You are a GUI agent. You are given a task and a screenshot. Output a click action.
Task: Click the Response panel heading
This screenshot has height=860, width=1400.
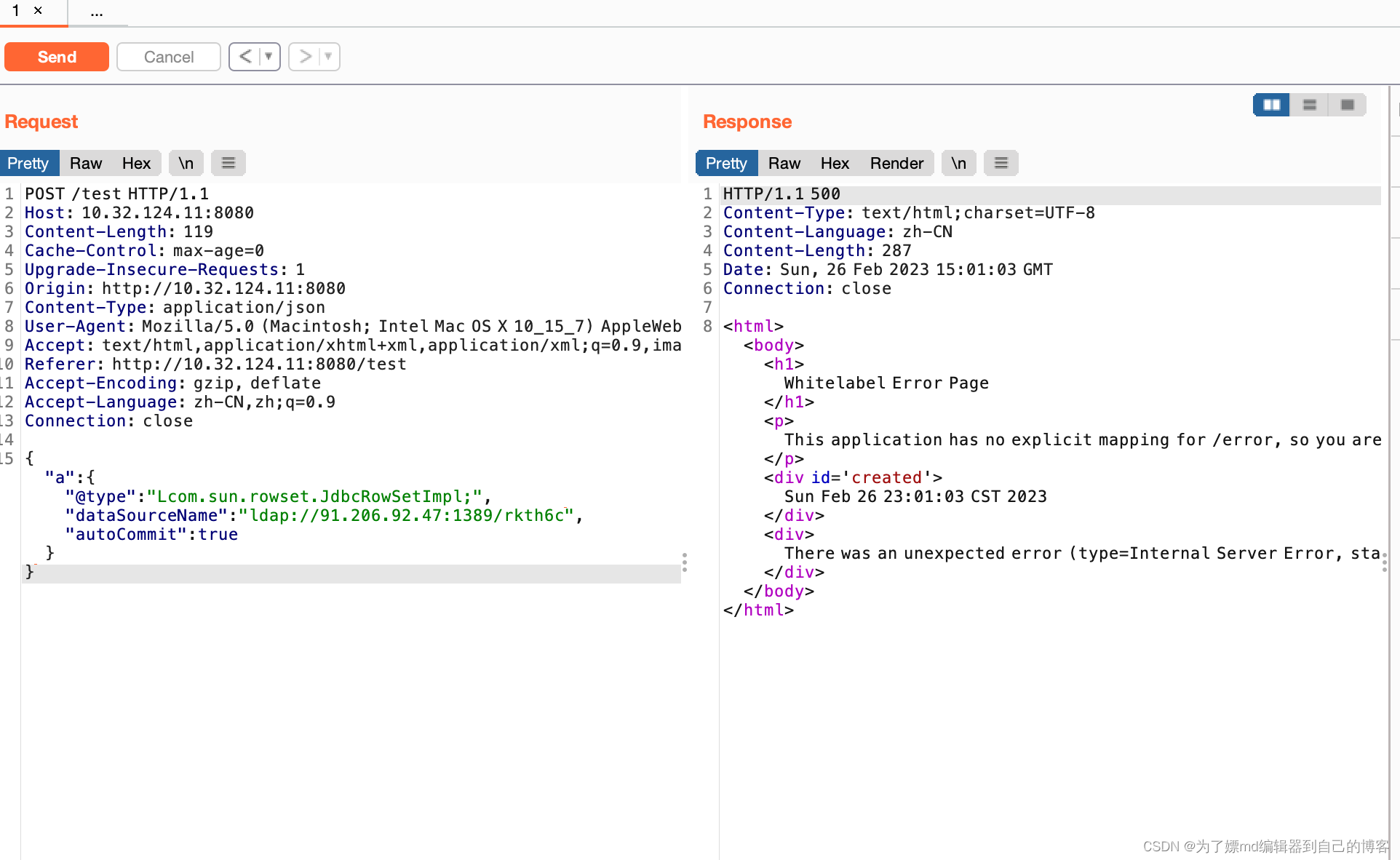pos(747,122)
